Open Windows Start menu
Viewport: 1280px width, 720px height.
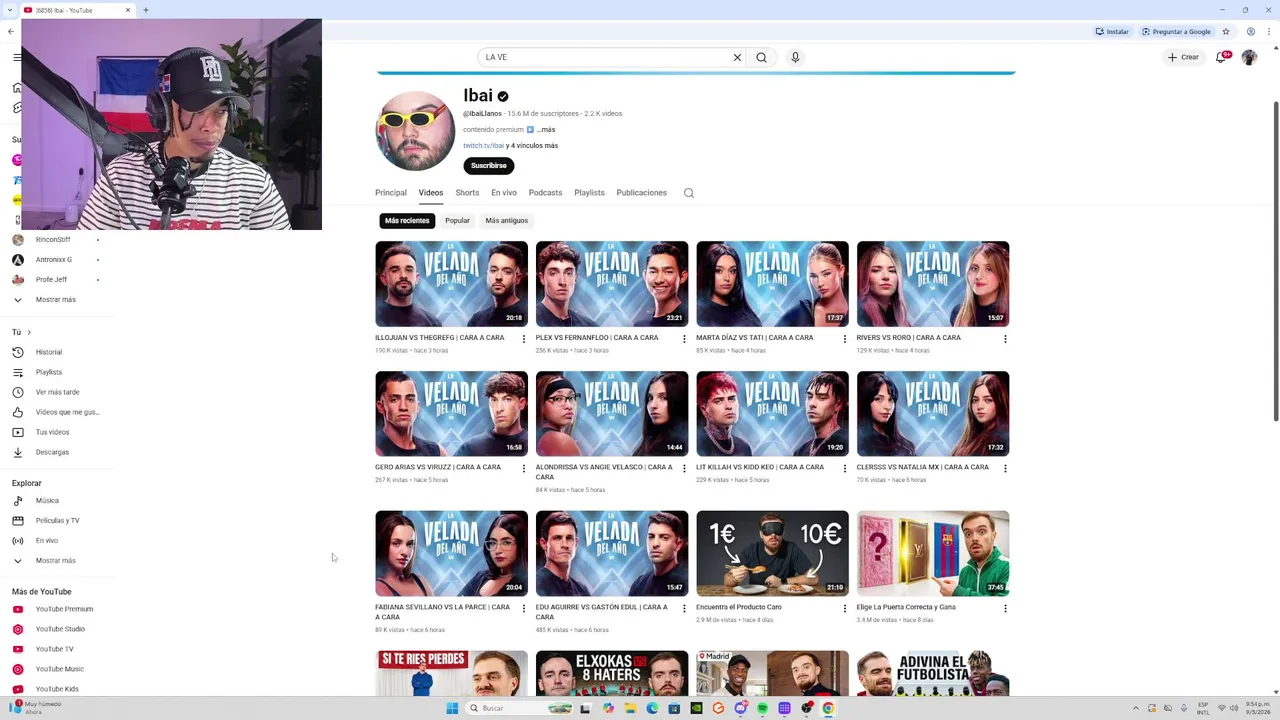452,708
